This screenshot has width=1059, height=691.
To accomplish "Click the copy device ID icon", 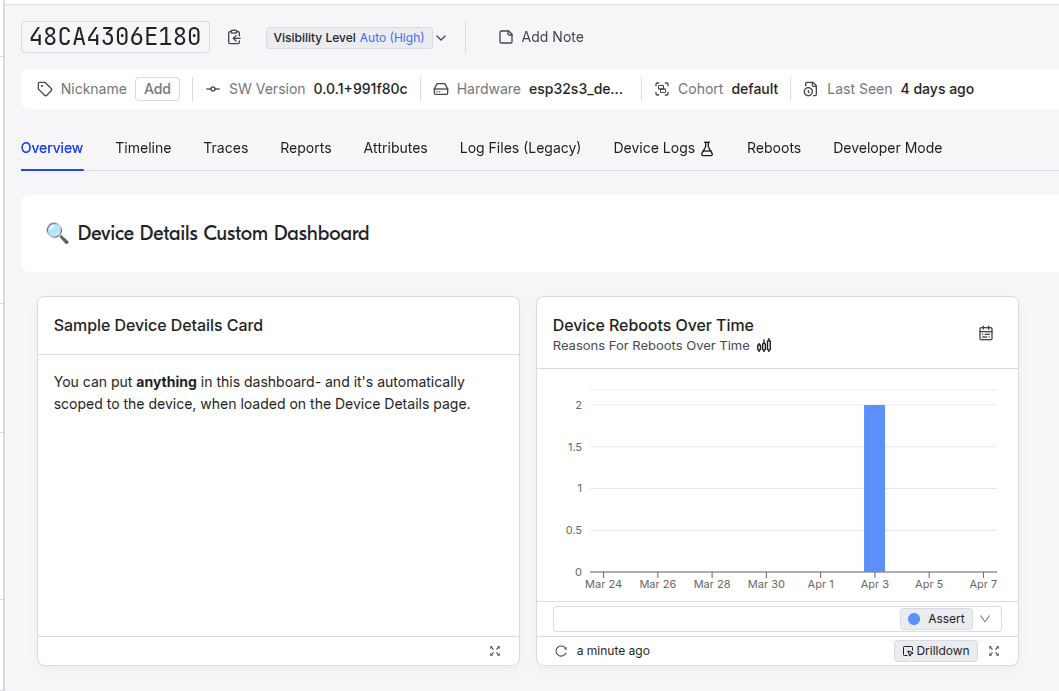I will point(234,36).
